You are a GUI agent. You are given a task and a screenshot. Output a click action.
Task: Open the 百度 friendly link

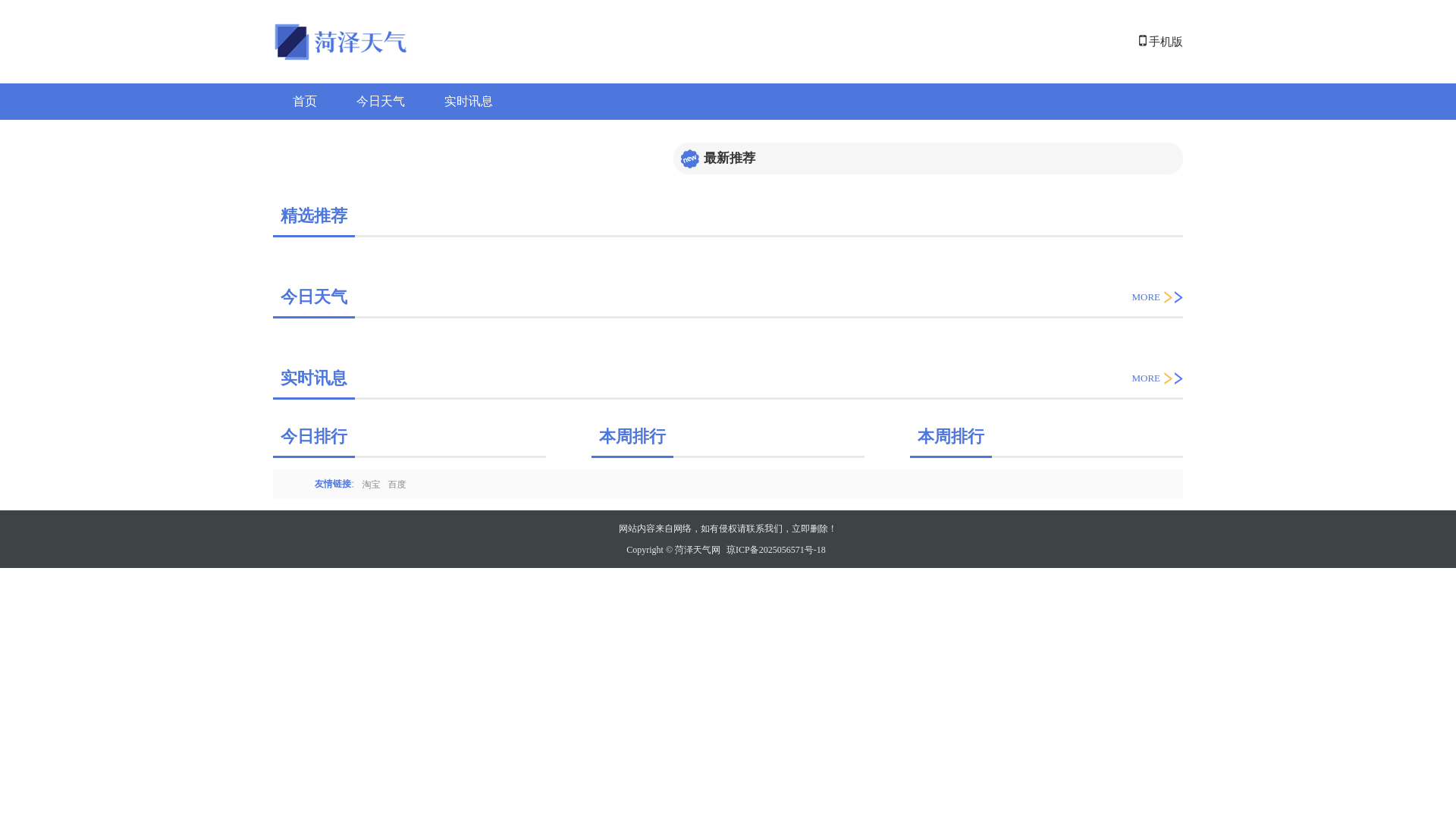397,485
